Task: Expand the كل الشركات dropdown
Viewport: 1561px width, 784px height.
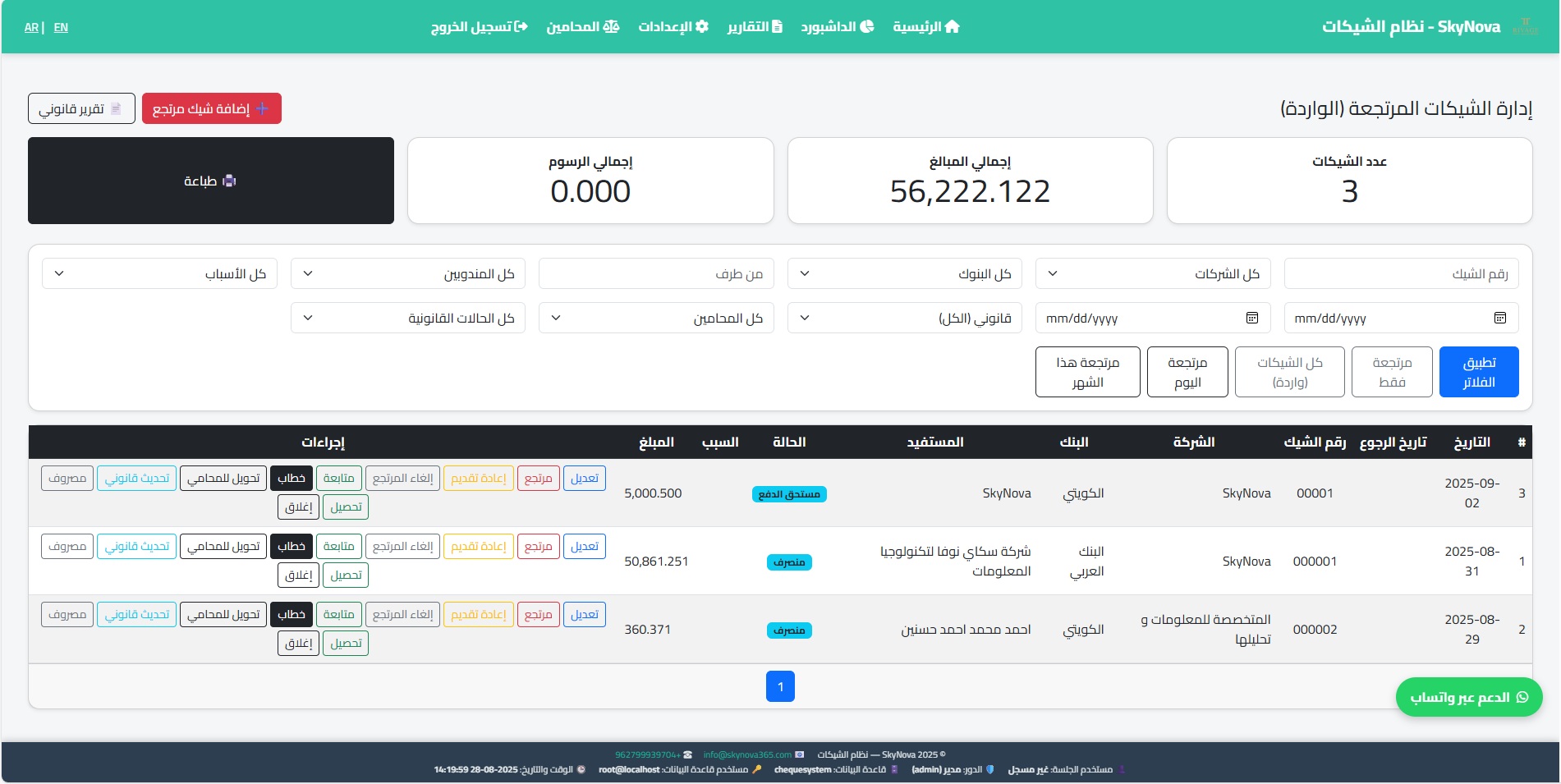Action: (x=1152, y=273)
